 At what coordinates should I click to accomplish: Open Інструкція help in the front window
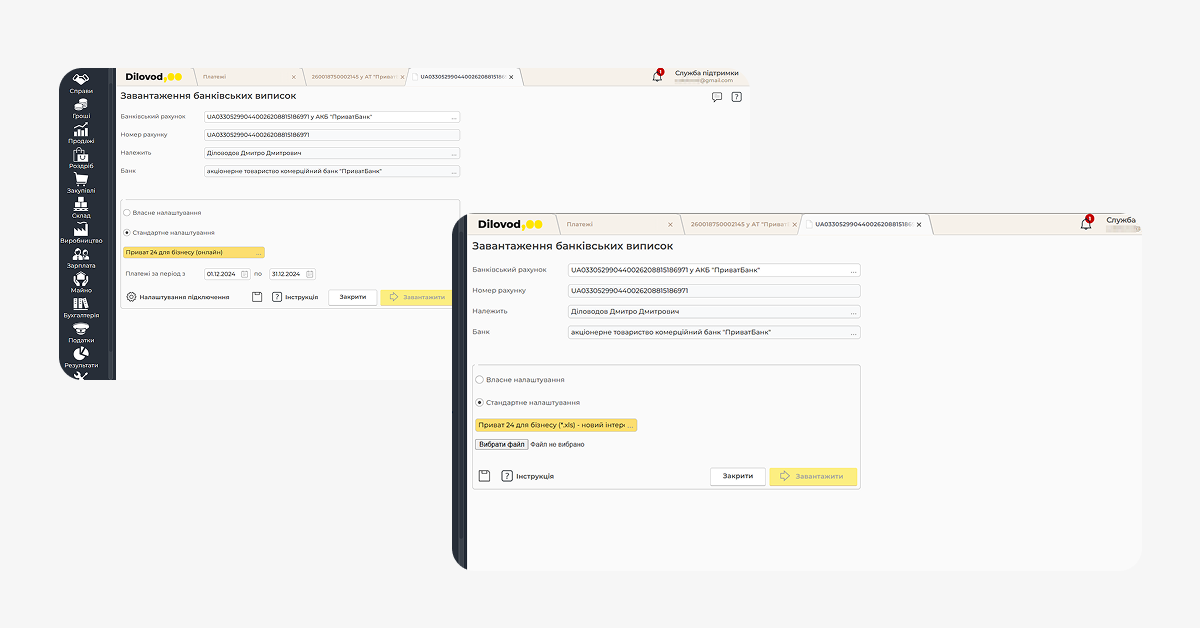click(526, 476)
